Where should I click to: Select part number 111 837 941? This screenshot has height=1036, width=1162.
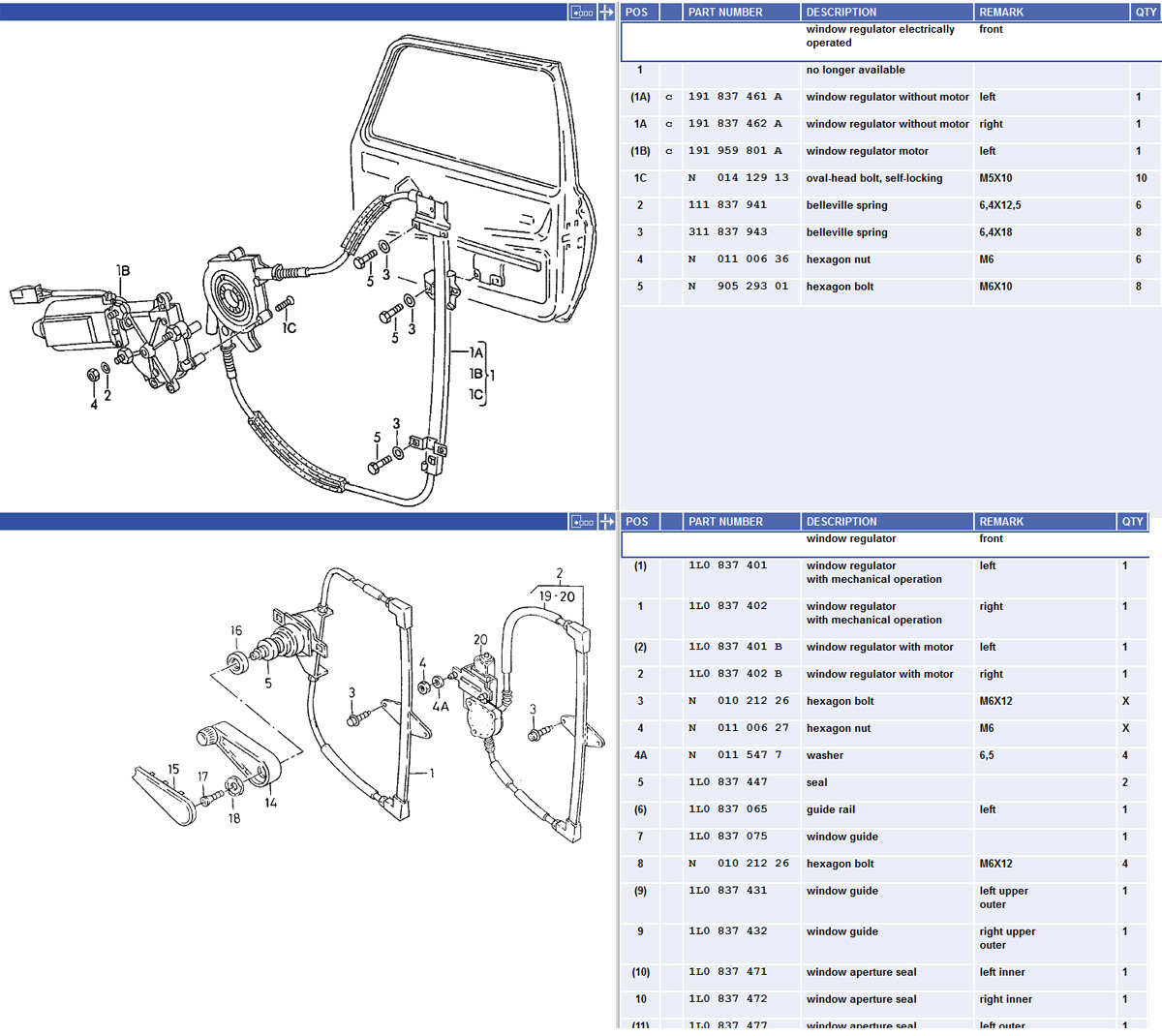727,205
